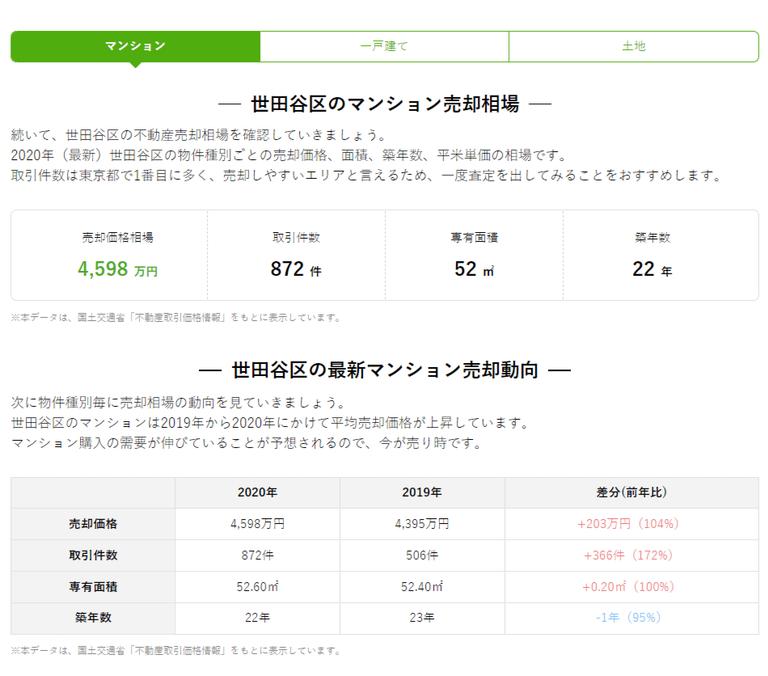The height and width of the screenshot is (676, 768).
Task: Select the 取引件数 row header in the table
Action: pyautogui.click(x=93, y=555)
